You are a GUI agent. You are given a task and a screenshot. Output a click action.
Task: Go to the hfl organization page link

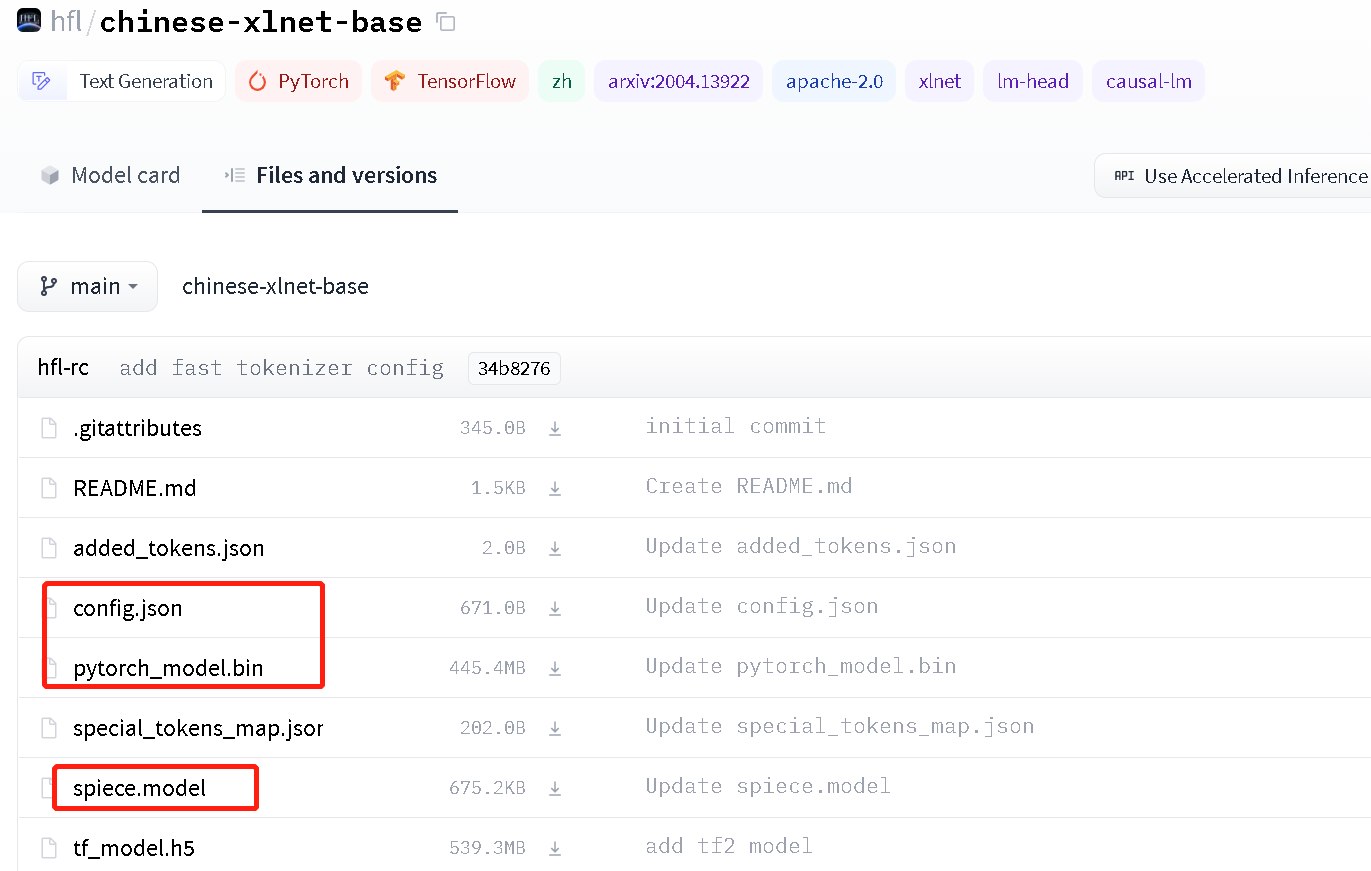66,21
